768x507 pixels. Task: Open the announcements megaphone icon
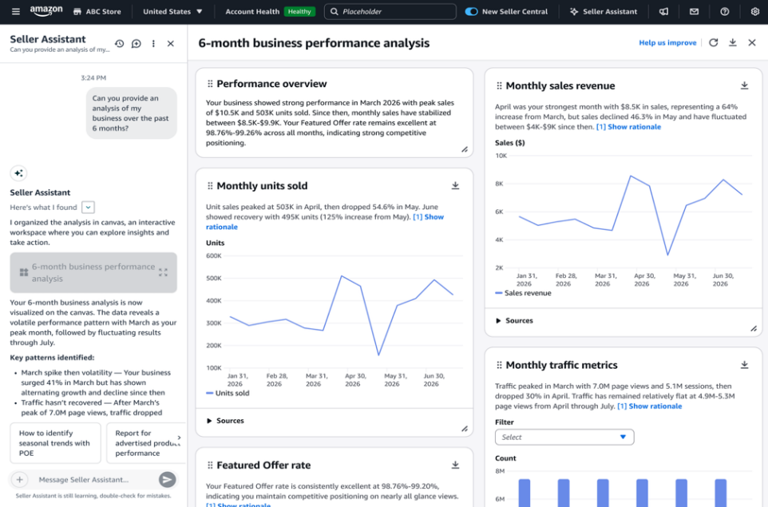(x=664, y=11)
